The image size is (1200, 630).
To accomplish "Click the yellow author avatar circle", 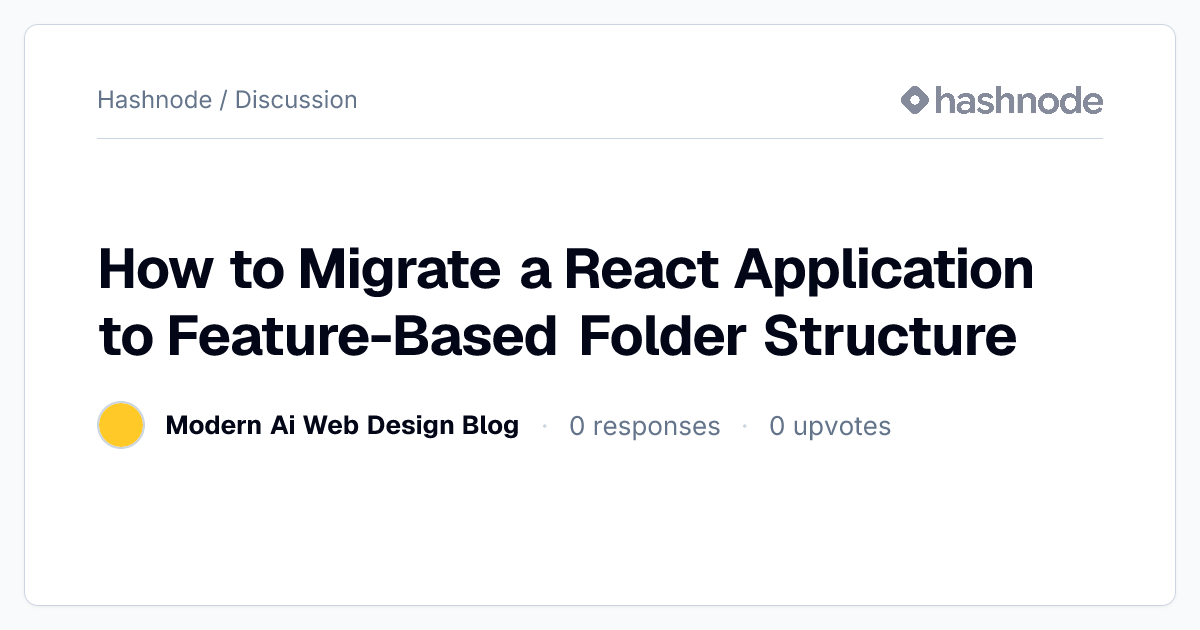I will [121, 425].
